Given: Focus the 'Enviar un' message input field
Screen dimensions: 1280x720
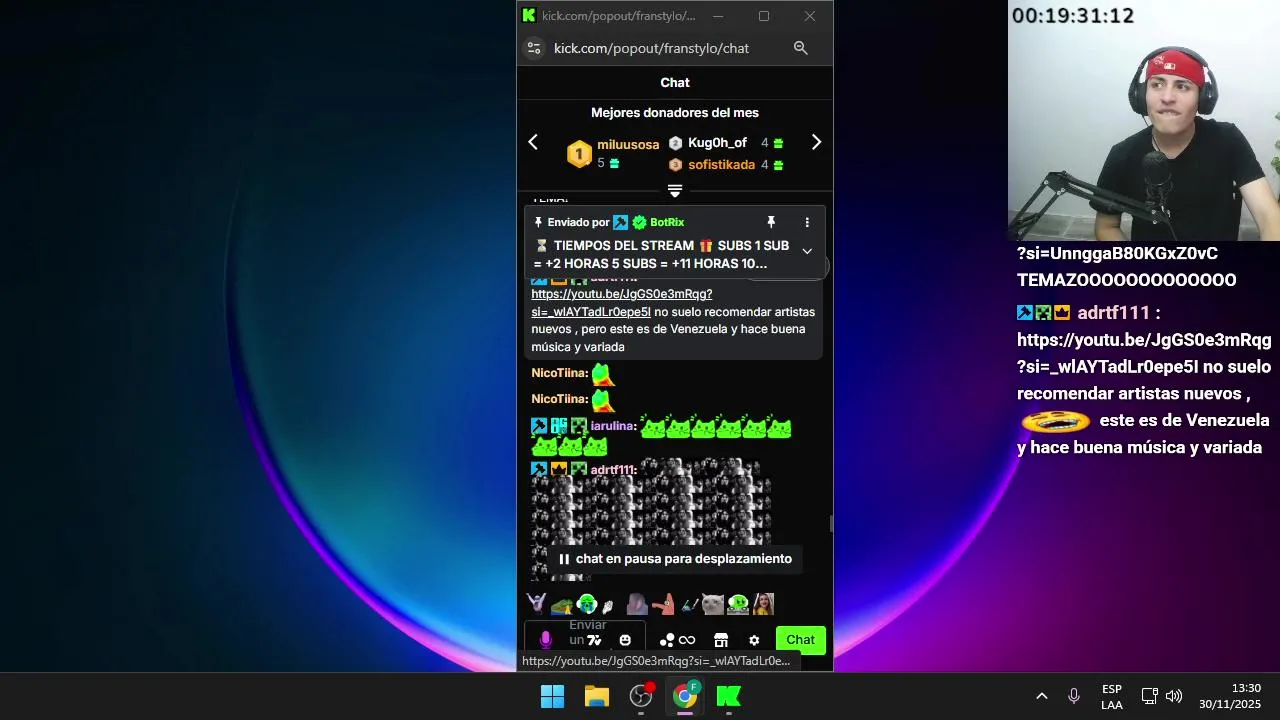Looking at the screenshot, I should click(585, 637).
